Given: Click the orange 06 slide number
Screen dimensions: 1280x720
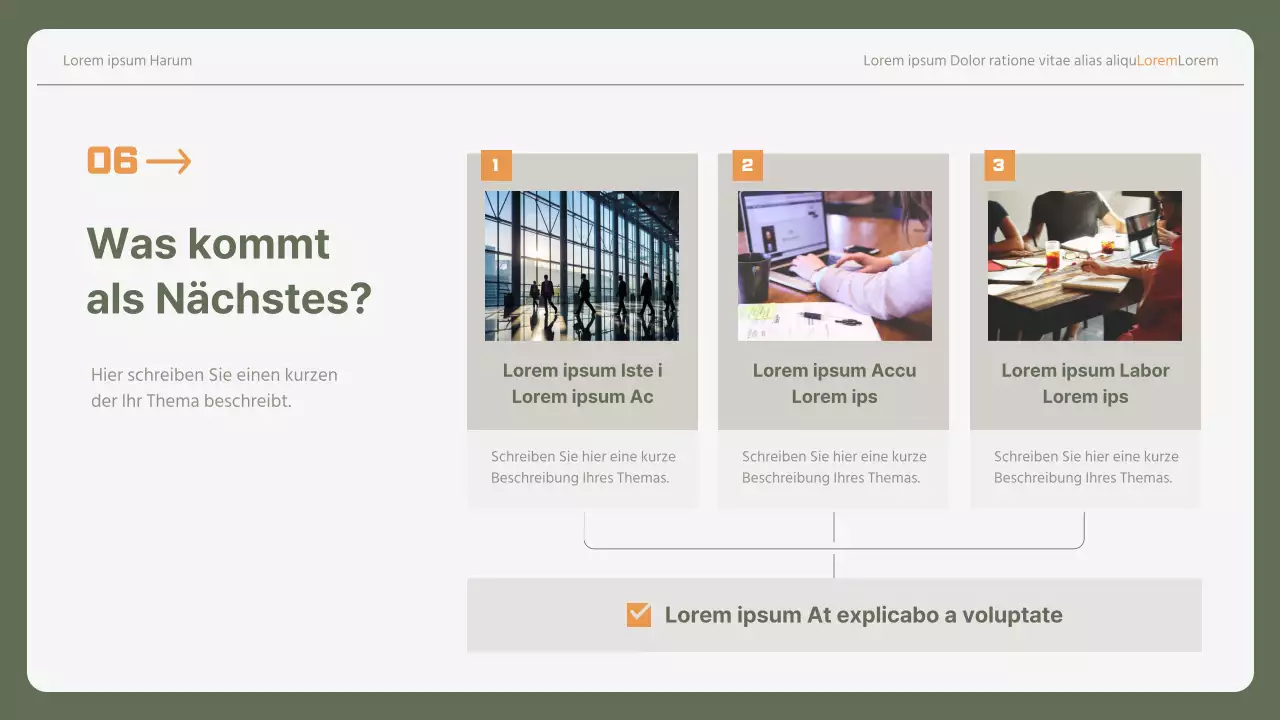Looking at the screenshot, I should click(x=112, y=161).
